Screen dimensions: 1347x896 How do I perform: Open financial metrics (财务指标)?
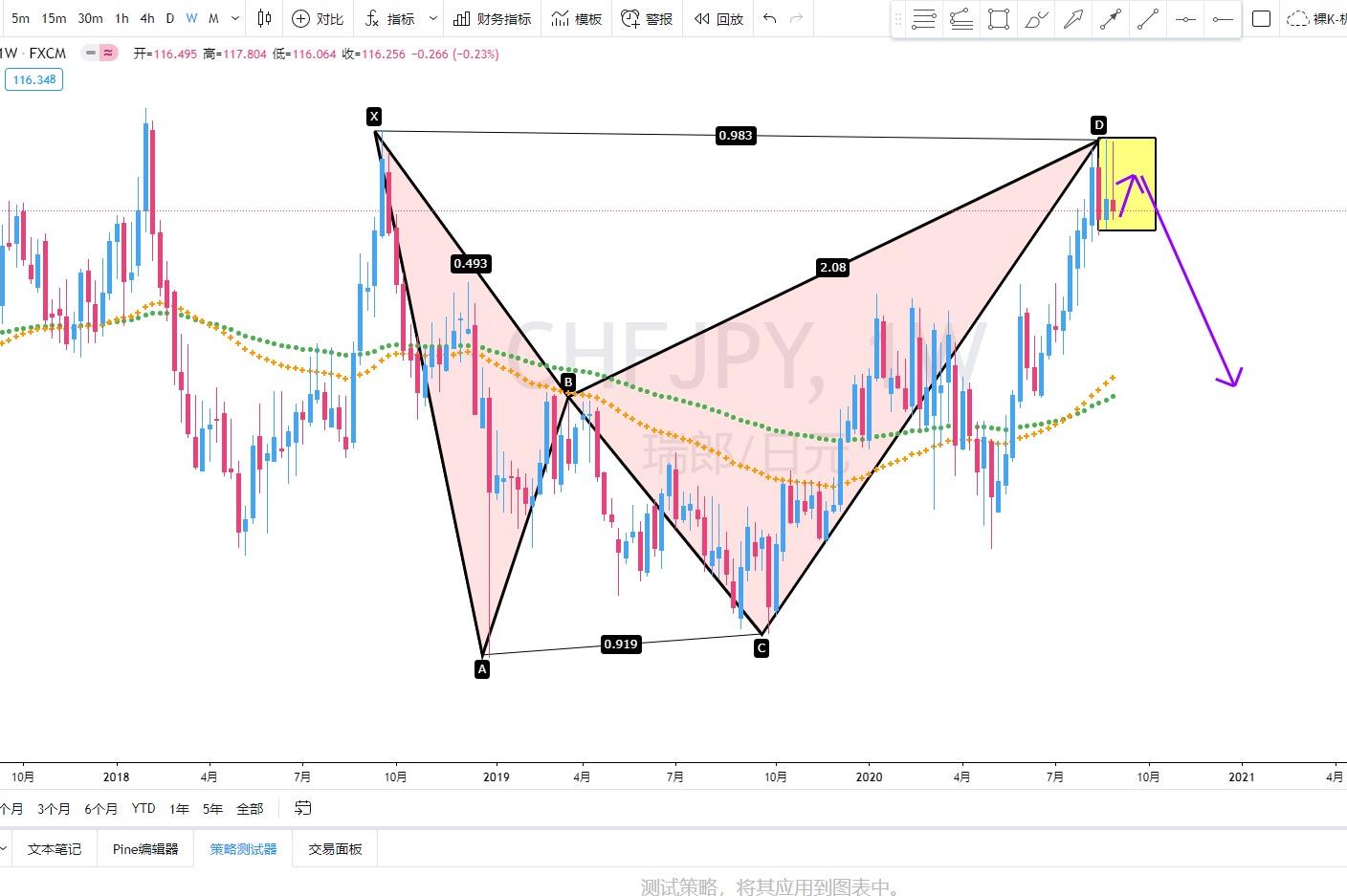pos(492,18)
